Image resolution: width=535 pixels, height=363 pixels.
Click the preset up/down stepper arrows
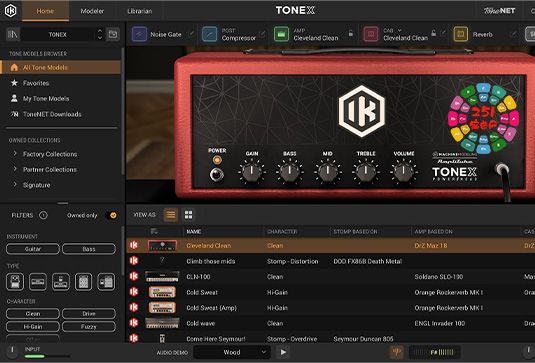100,34
